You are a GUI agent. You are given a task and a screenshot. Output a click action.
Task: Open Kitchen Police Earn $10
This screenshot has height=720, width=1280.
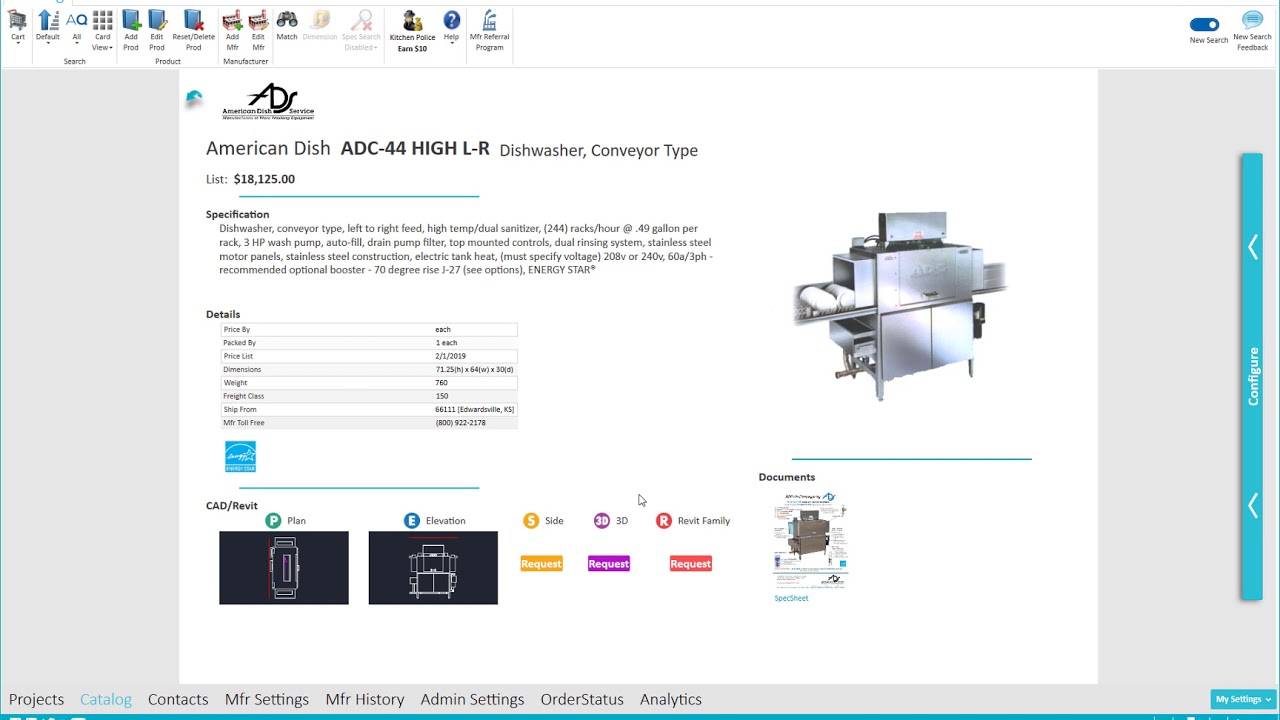click(x=412, y=31)
